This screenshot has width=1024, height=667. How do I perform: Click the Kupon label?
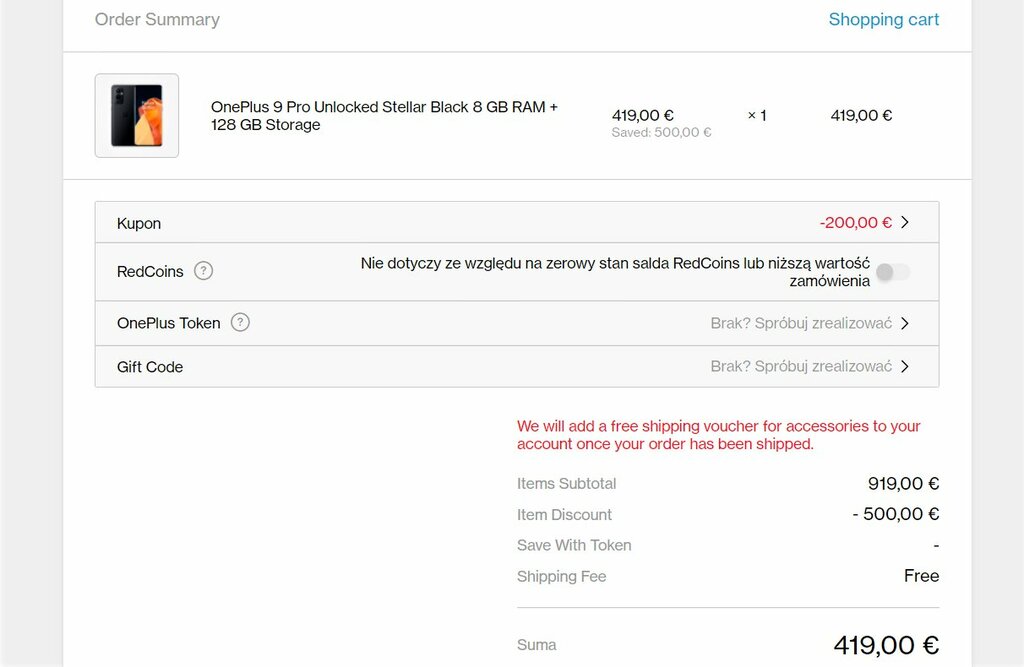click(138, 223)
